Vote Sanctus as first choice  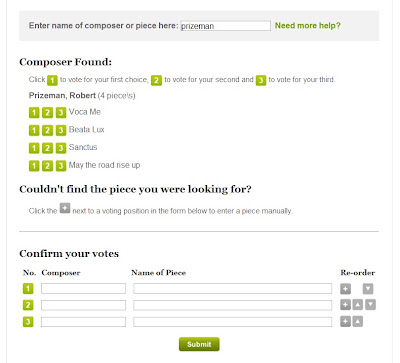(x=34, y=148)
